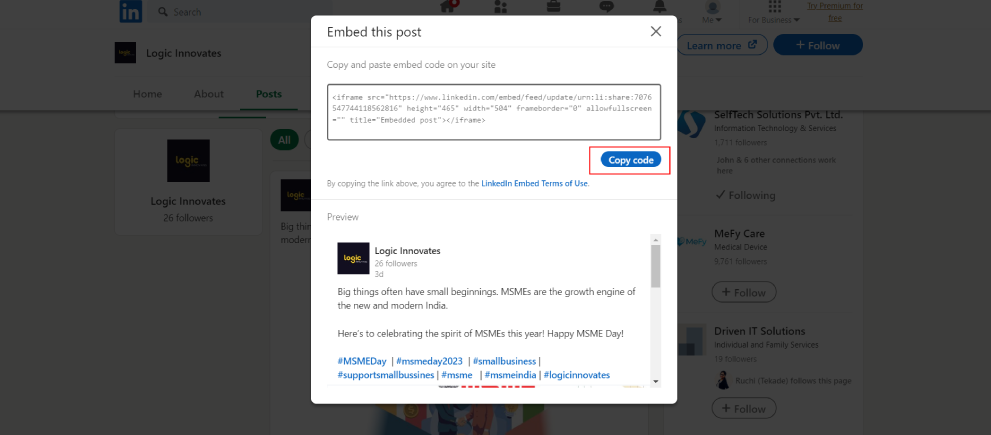Screen dimensions: 991x435
Task: Switch to the Posts tab
Action: [x=269, y=94]
